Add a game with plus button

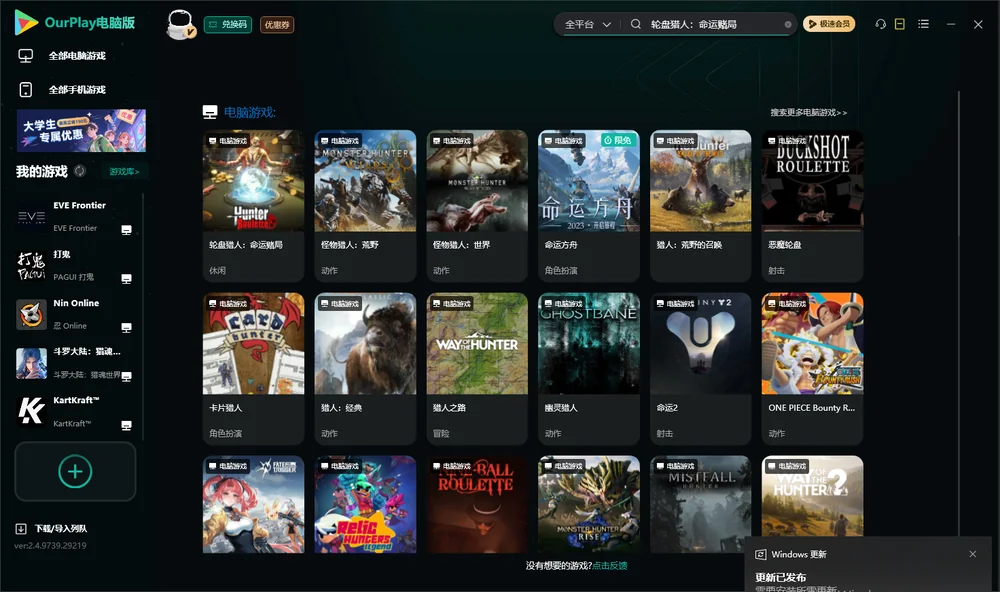click(75, 471)
